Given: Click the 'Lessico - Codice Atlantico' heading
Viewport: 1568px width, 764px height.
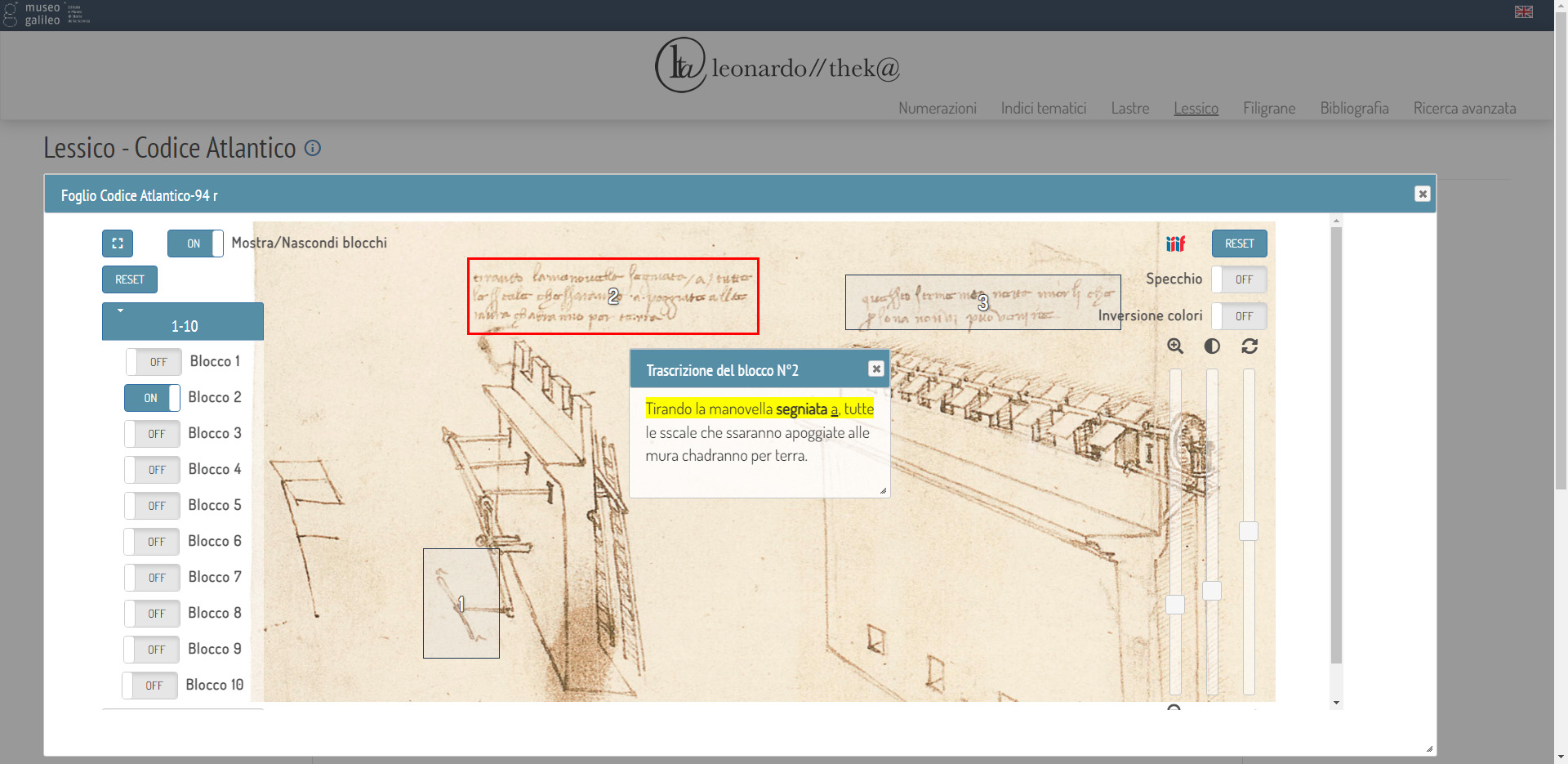Looking at the screenshot, I should pyautogui.click(x=170, y=148).
